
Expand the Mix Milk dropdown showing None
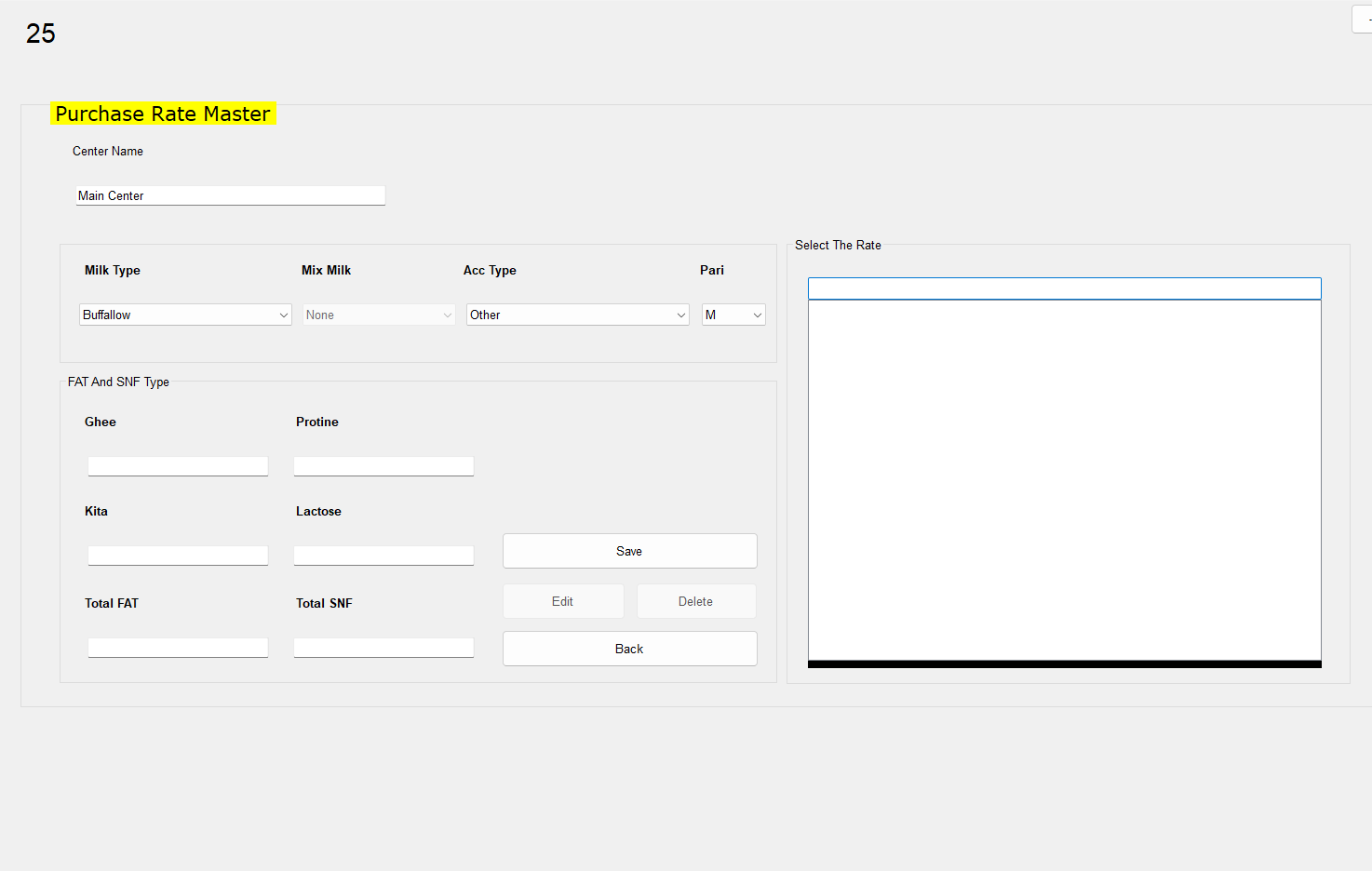point(379,315)
